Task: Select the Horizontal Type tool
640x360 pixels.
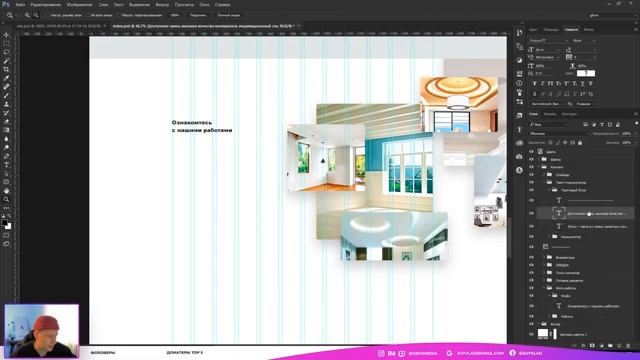Action: [6, 165]
